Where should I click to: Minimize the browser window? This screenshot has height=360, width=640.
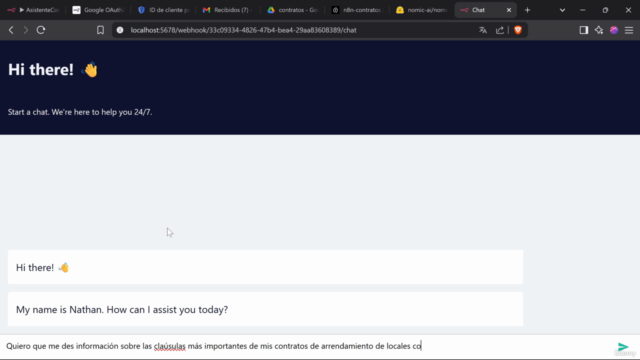(582, 10)
